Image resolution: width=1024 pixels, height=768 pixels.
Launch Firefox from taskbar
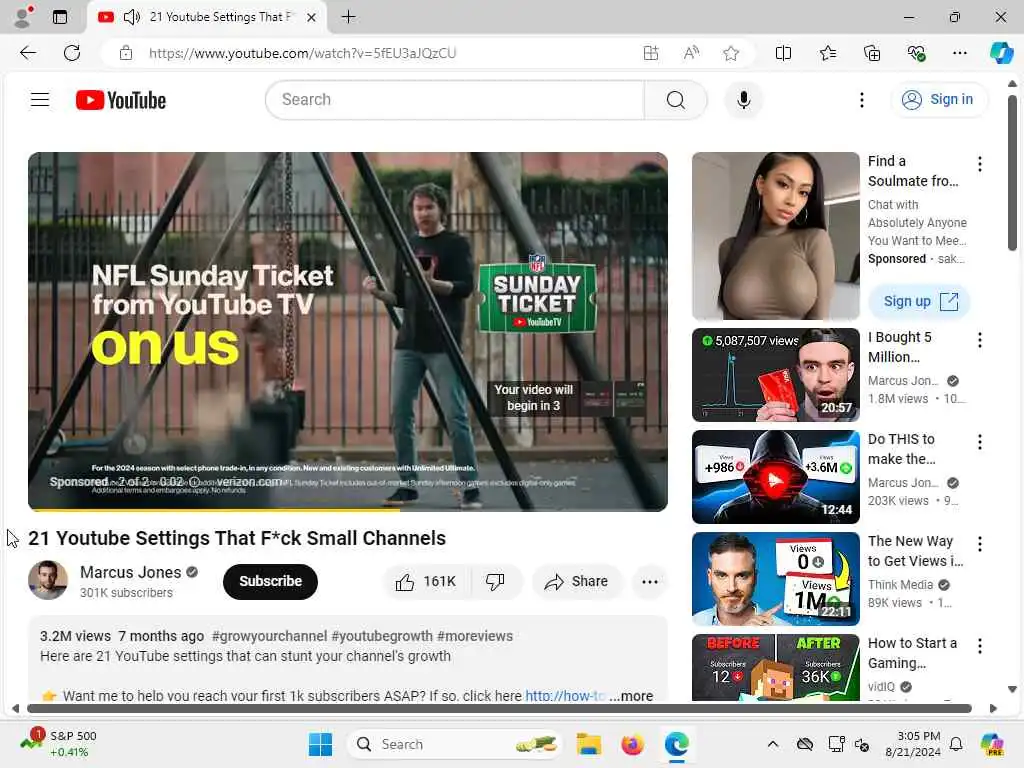[632, 744]
